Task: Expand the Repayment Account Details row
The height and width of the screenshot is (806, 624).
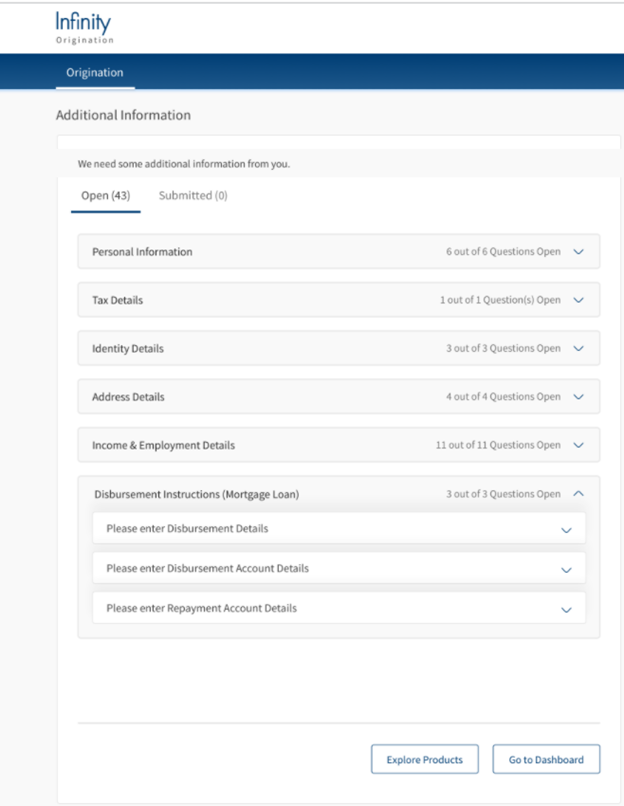Action: coord(339,608)
